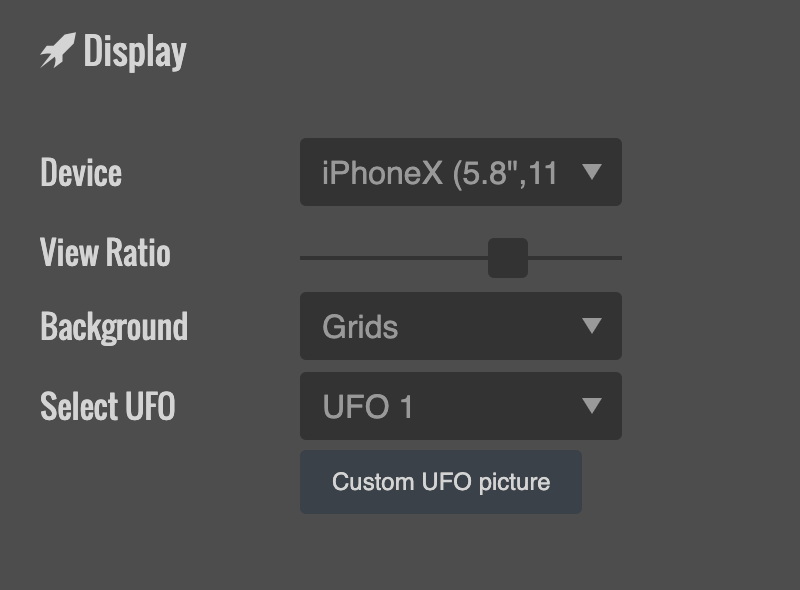
Task: Click the Background dropdown arrow
Action: (592, 326)
